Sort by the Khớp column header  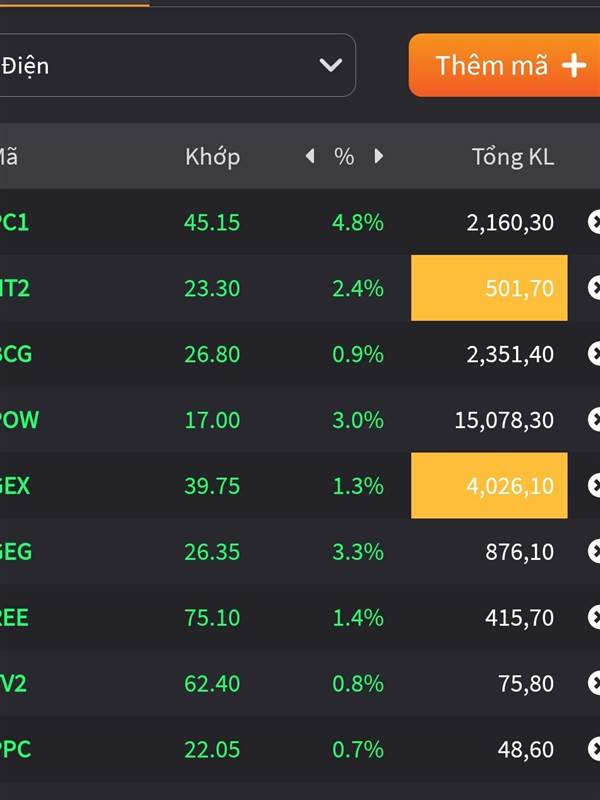coord(212,157)
